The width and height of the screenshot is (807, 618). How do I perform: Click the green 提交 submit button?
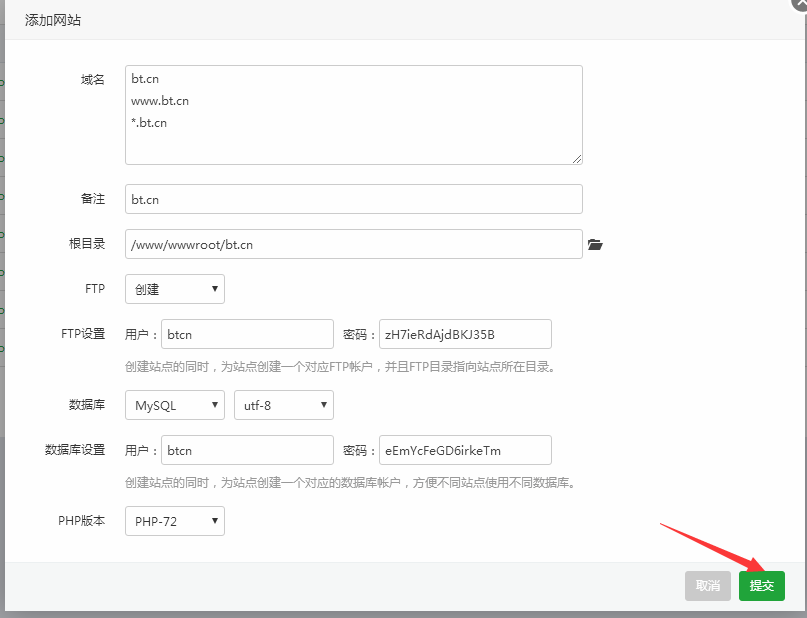[x=762, y=586]
